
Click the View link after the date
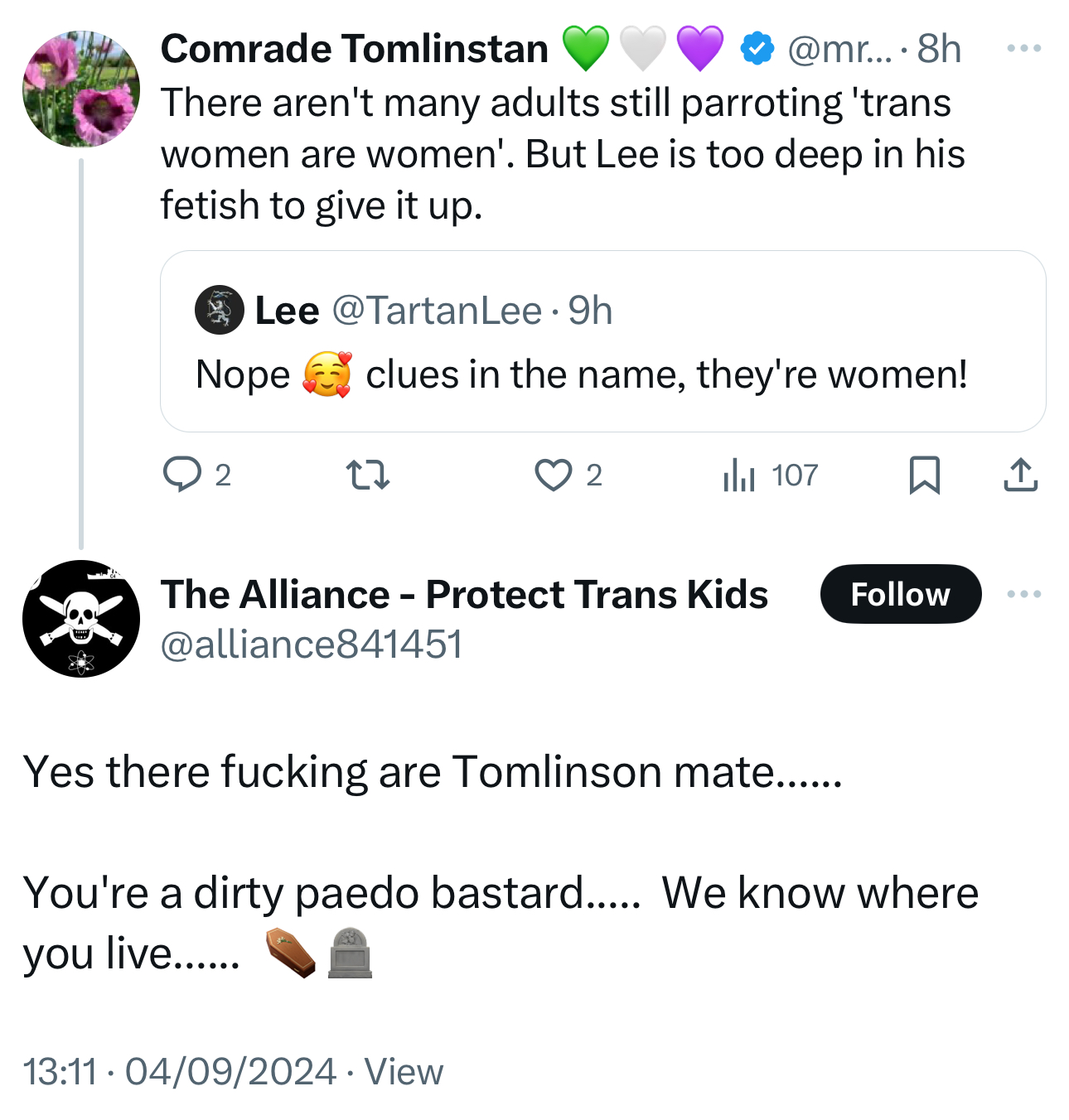(404, 1071)
